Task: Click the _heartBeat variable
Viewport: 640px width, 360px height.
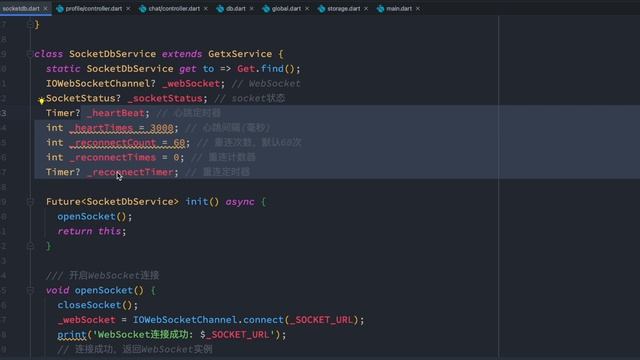Action: [116, 113]
